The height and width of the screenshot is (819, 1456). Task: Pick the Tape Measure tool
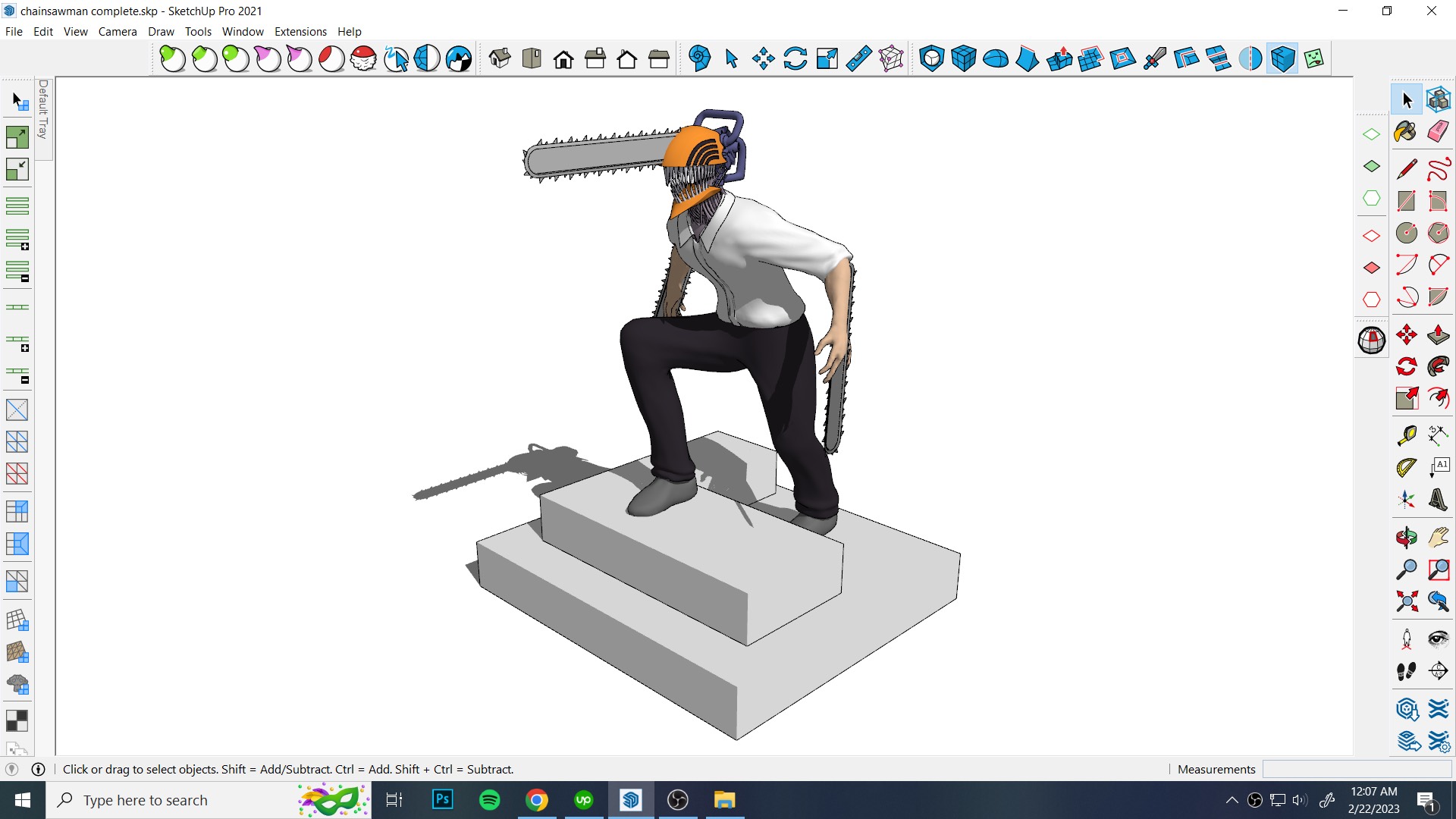1406,435
